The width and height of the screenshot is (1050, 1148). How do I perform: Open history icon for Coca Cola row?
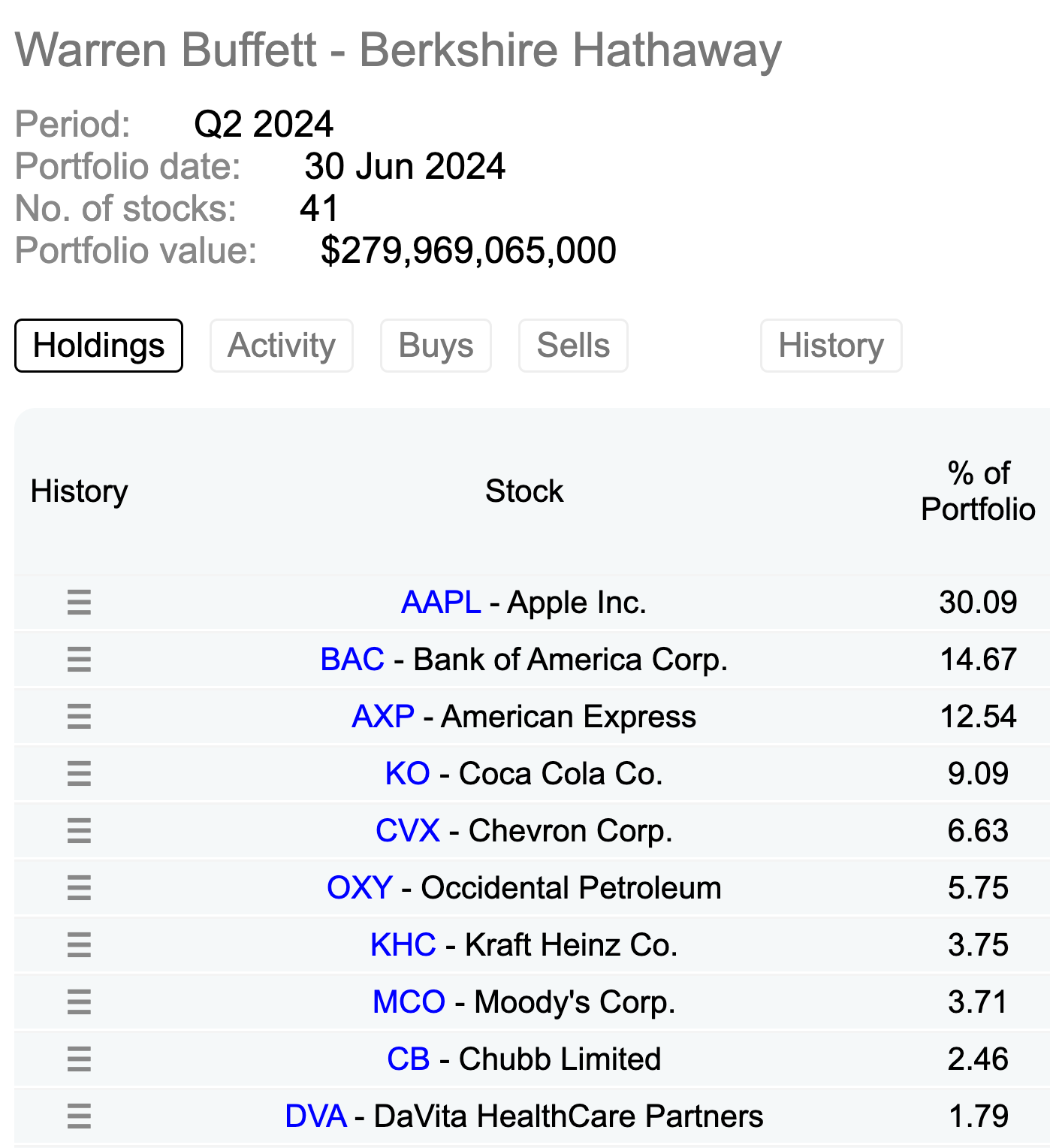click(79, 774)
